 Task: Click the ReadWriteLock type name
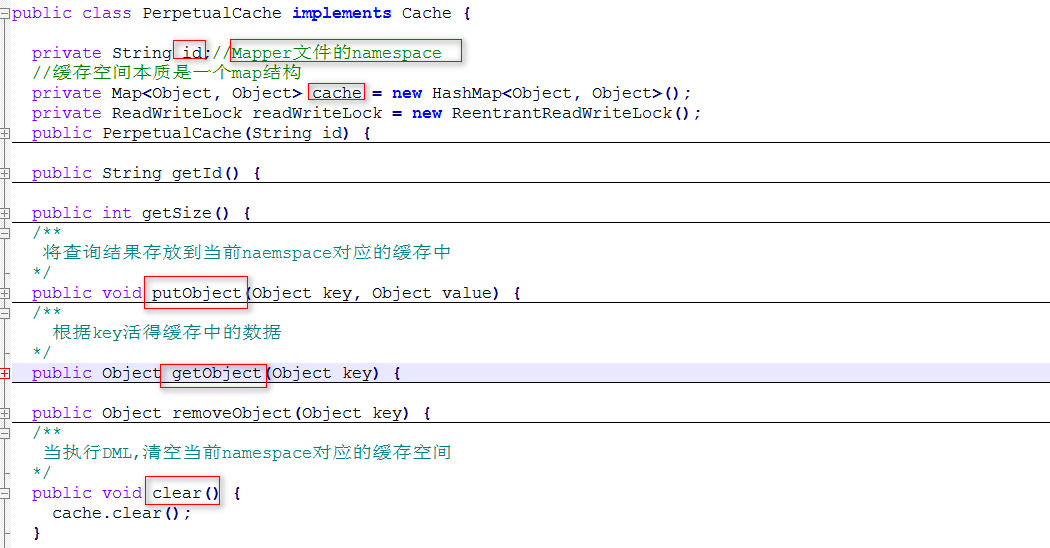(x=177, y=113)
